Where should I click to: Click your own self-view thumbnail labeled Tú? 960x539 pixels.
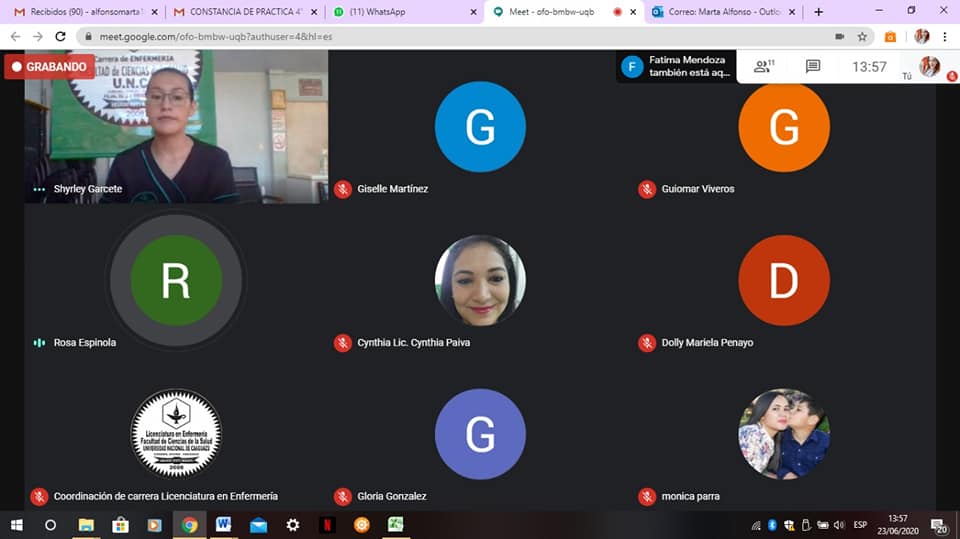(x=929, y=66)
